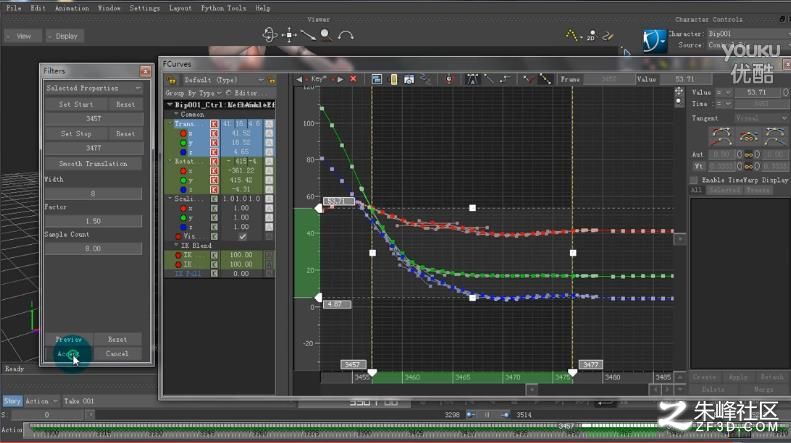Collapse the IK Blend group
Screen dimensions: 791x443
click(x=176, y=245)
